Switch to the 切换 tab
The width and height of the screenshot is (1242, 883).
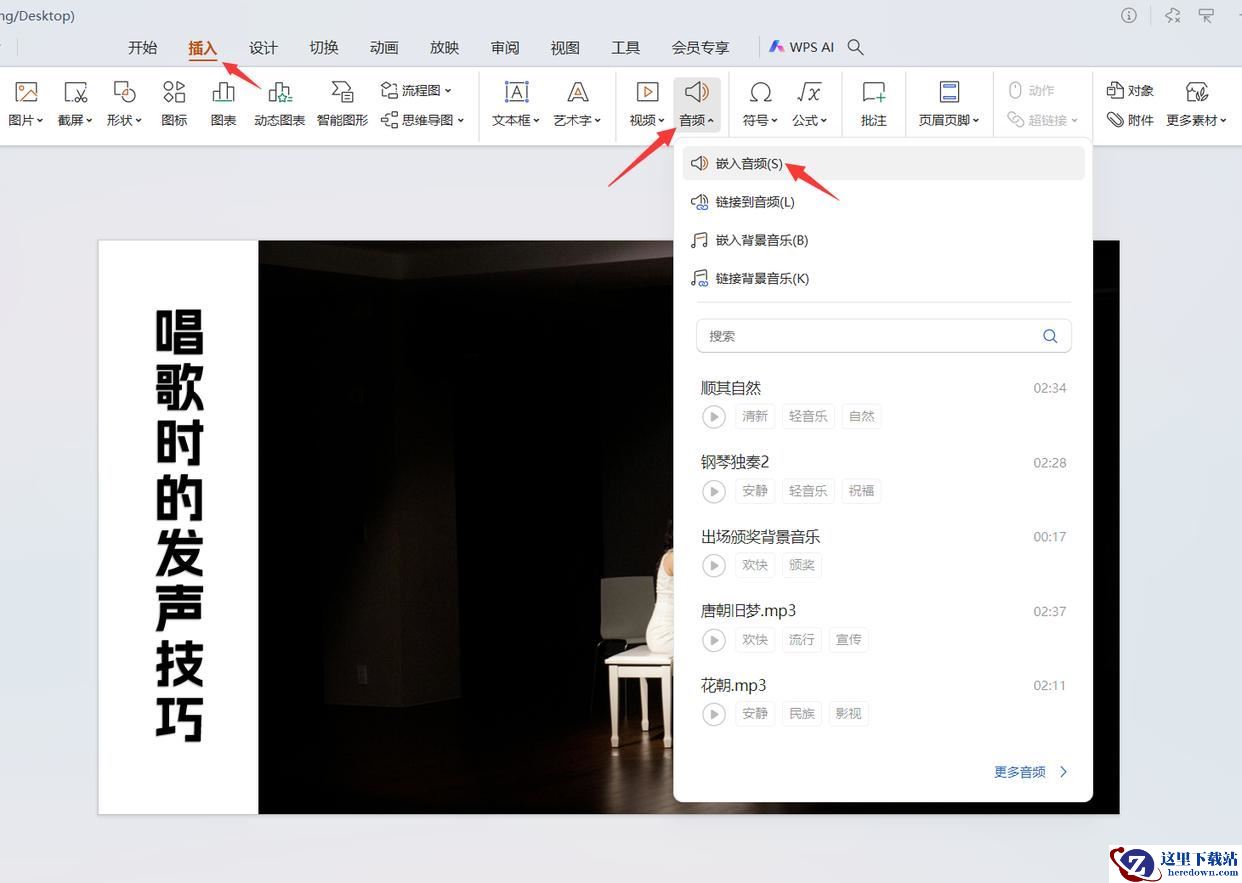(x=323, y=47)
